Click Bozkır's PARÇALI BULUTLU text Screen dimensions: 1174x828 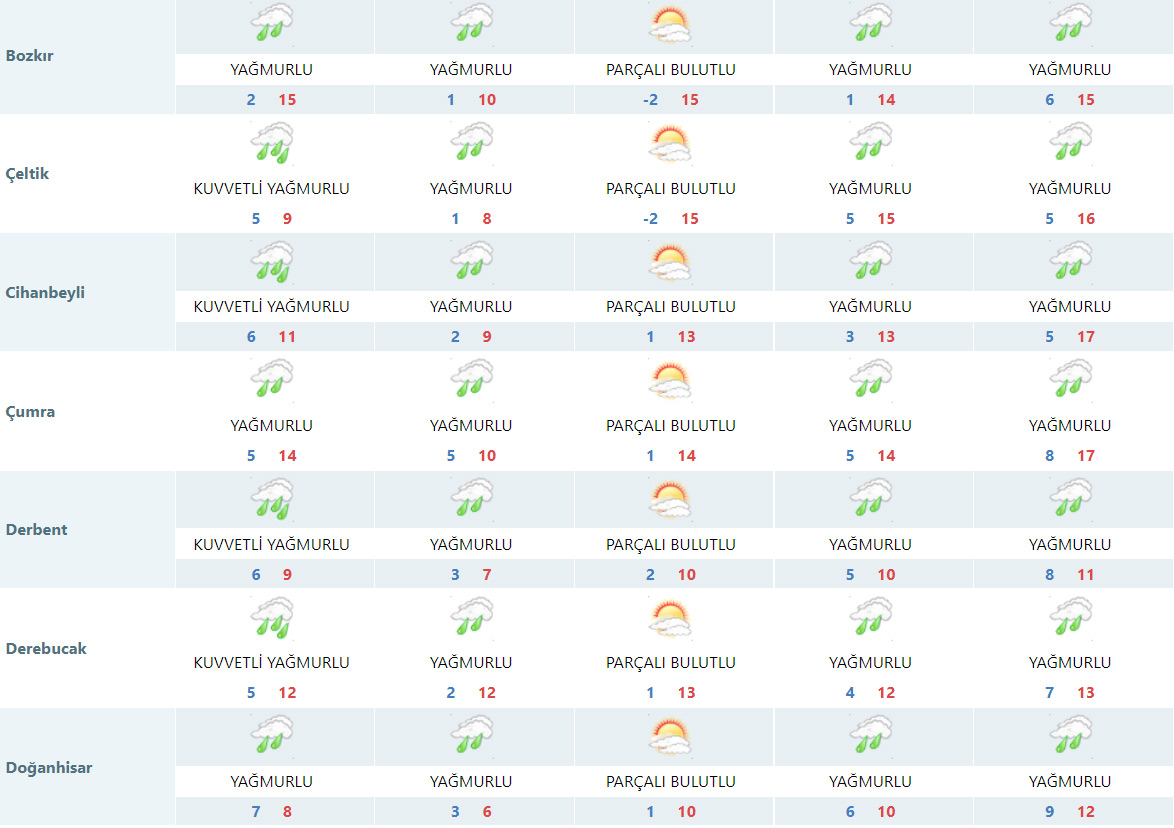670,70
